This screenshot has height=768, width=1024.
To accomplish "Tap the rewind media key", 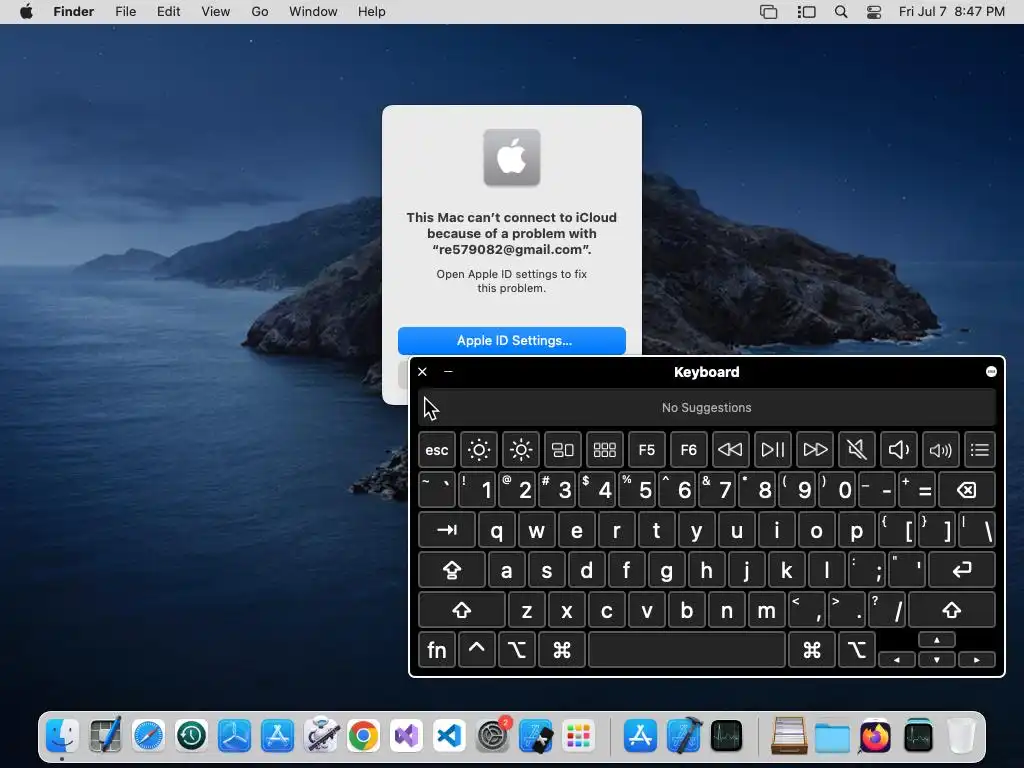I will point(730,450).
